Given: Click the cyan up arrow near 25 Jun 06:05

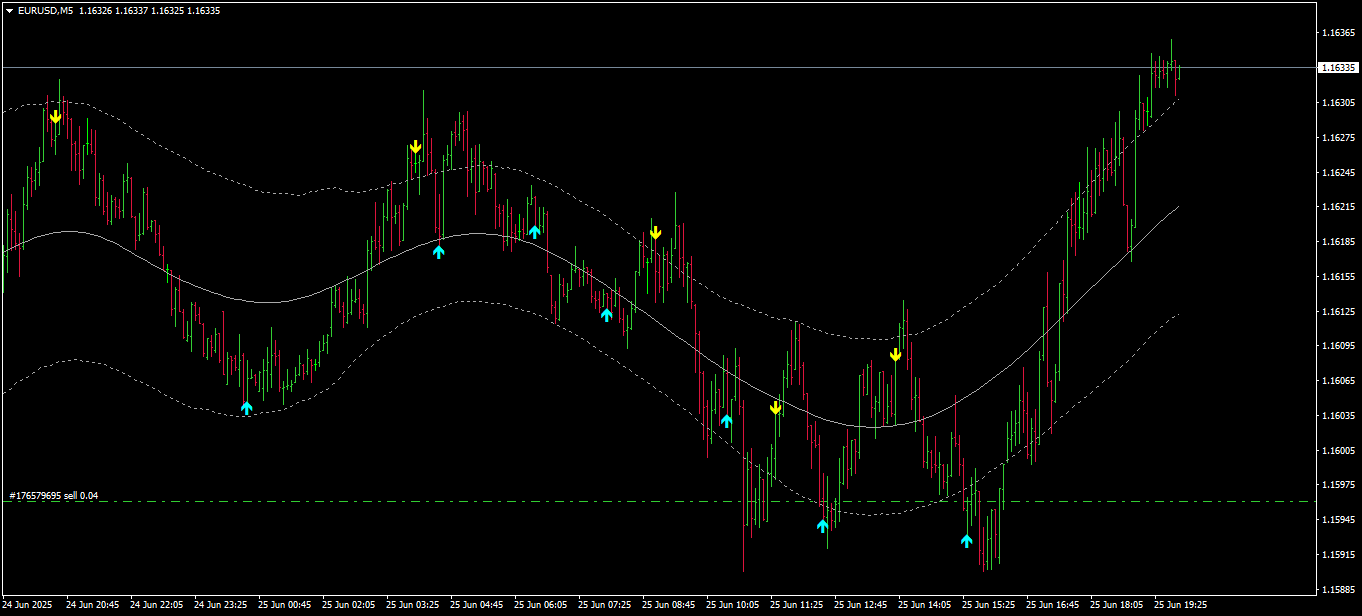Looking at the screenshot, I should tap(535, 232).
